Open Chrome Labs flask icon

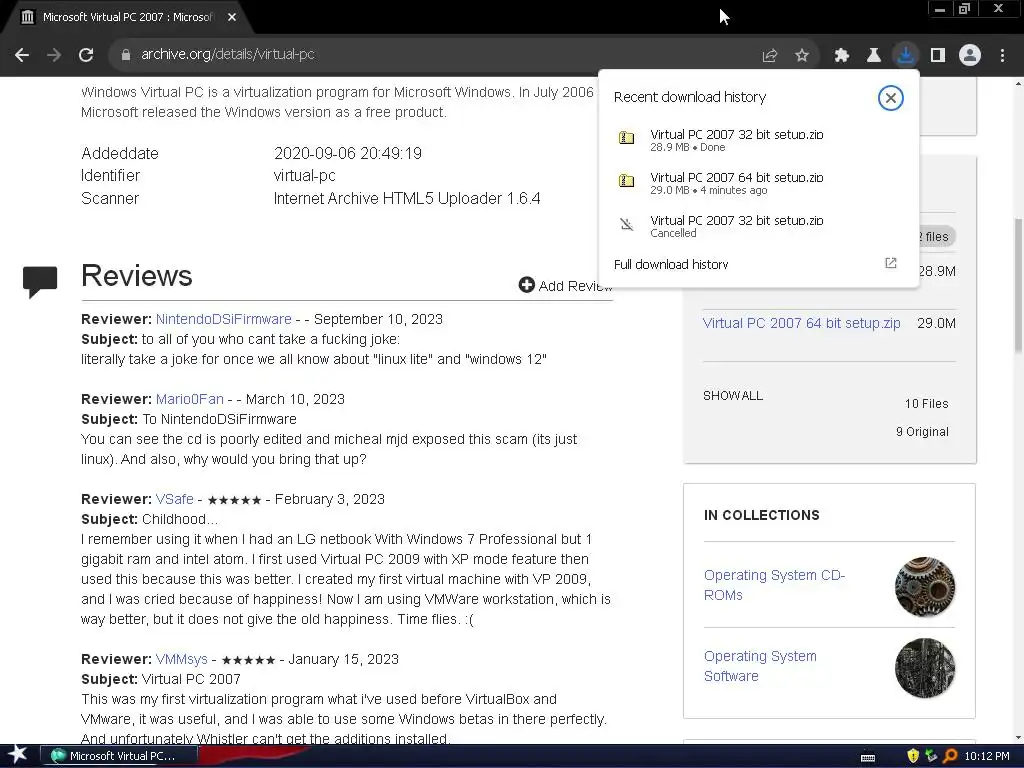pyautogui.click(x=874, y=56)
